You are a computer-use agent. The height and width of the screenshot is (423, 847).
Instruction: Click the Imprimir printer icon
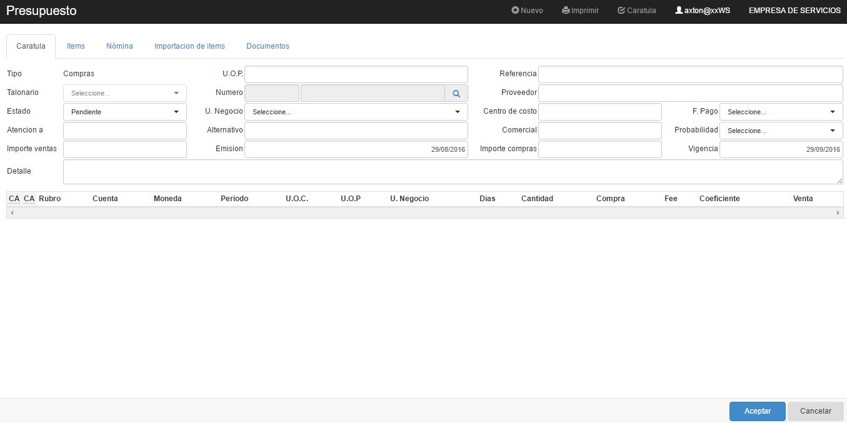point(566,11)
